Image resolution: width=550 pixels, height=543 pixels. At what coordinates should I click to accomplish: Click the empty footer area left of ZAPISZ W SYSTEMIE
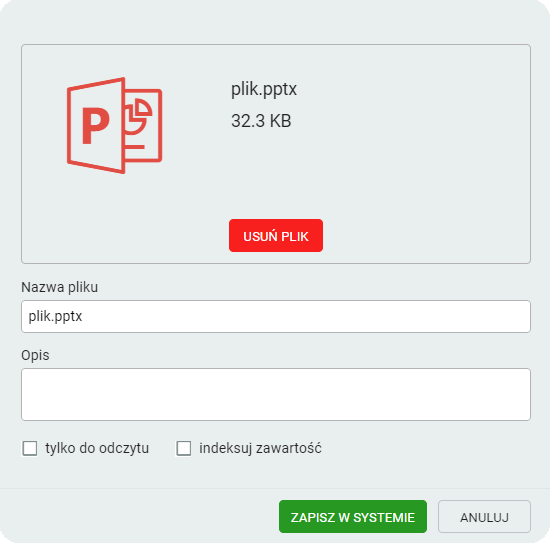pyautogui.click(x=140, y=517)
